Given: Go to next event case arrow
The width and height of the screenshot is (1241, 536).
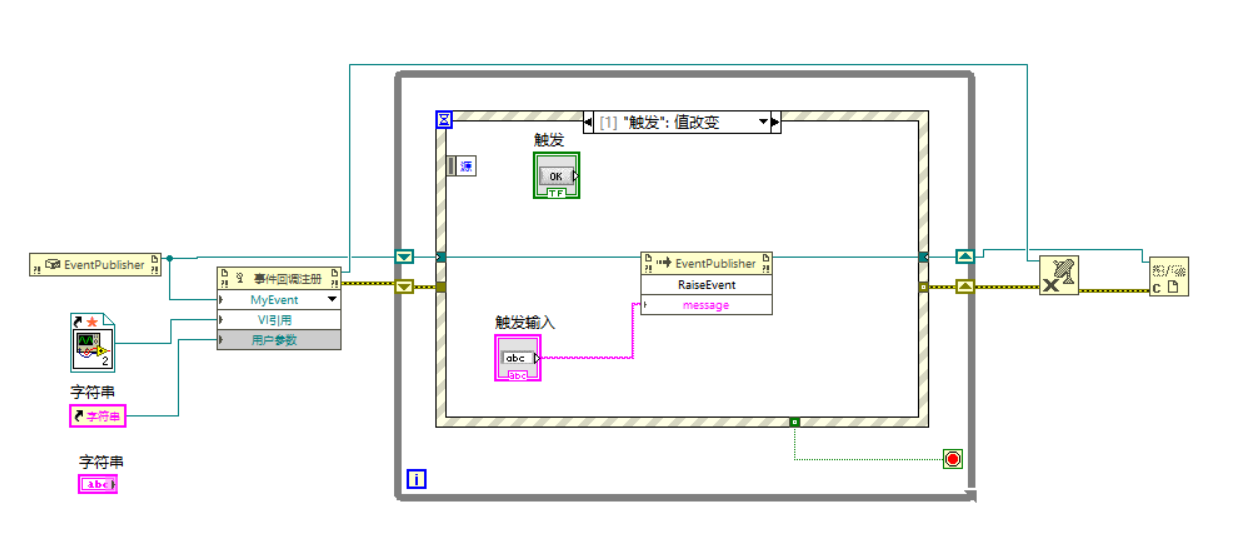Looking at the screenshot, I should tap(775, 122).
